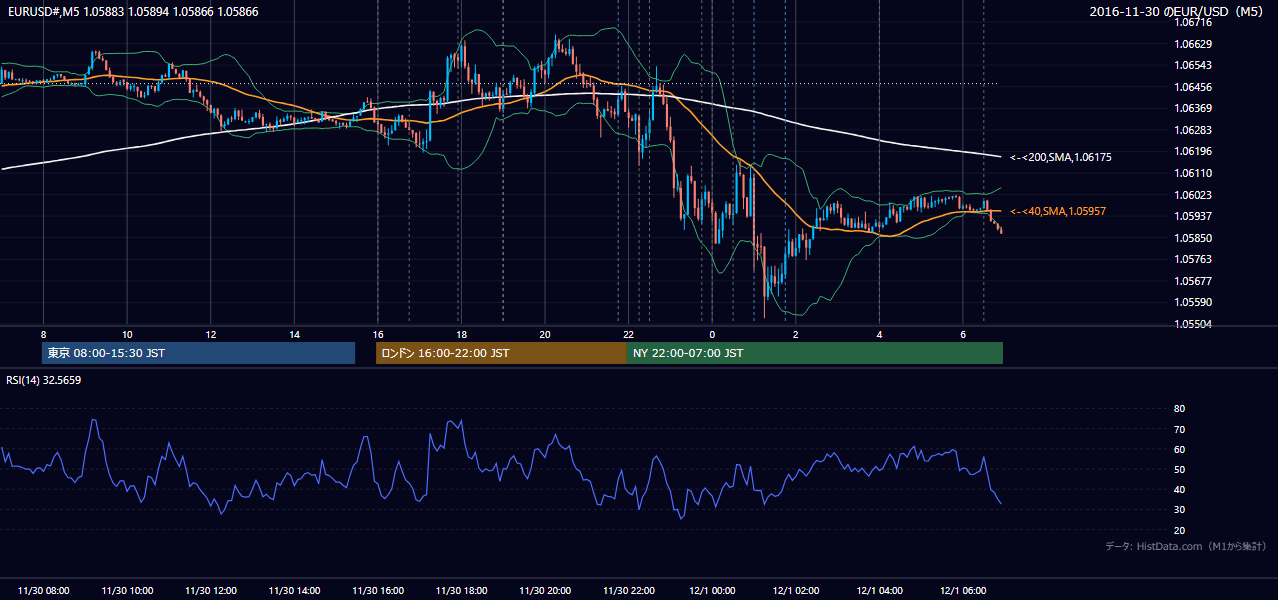Click hour label 22 under the price chart
Image resolution: width=1278 pixels, height=600 pixels.
[628, 334]
